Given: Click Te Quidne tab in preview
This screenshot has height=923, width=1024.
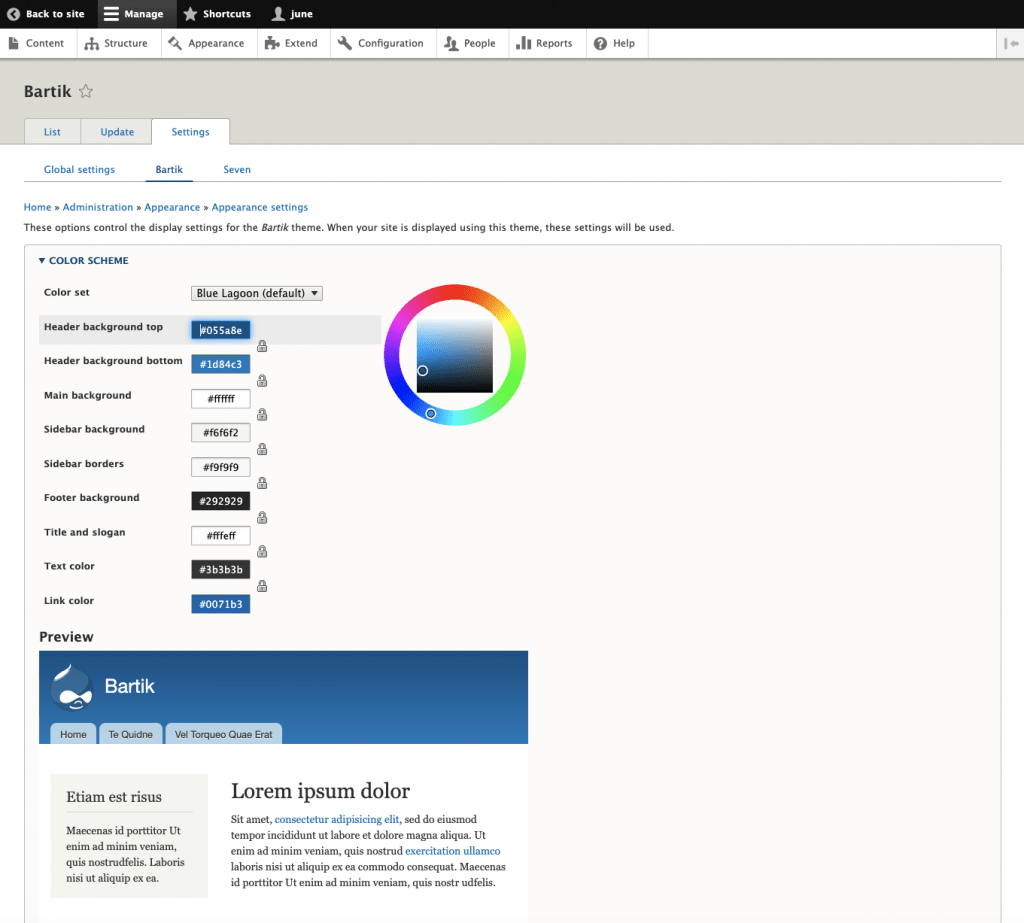Looking at the screenshot, I should pos(131,734).
